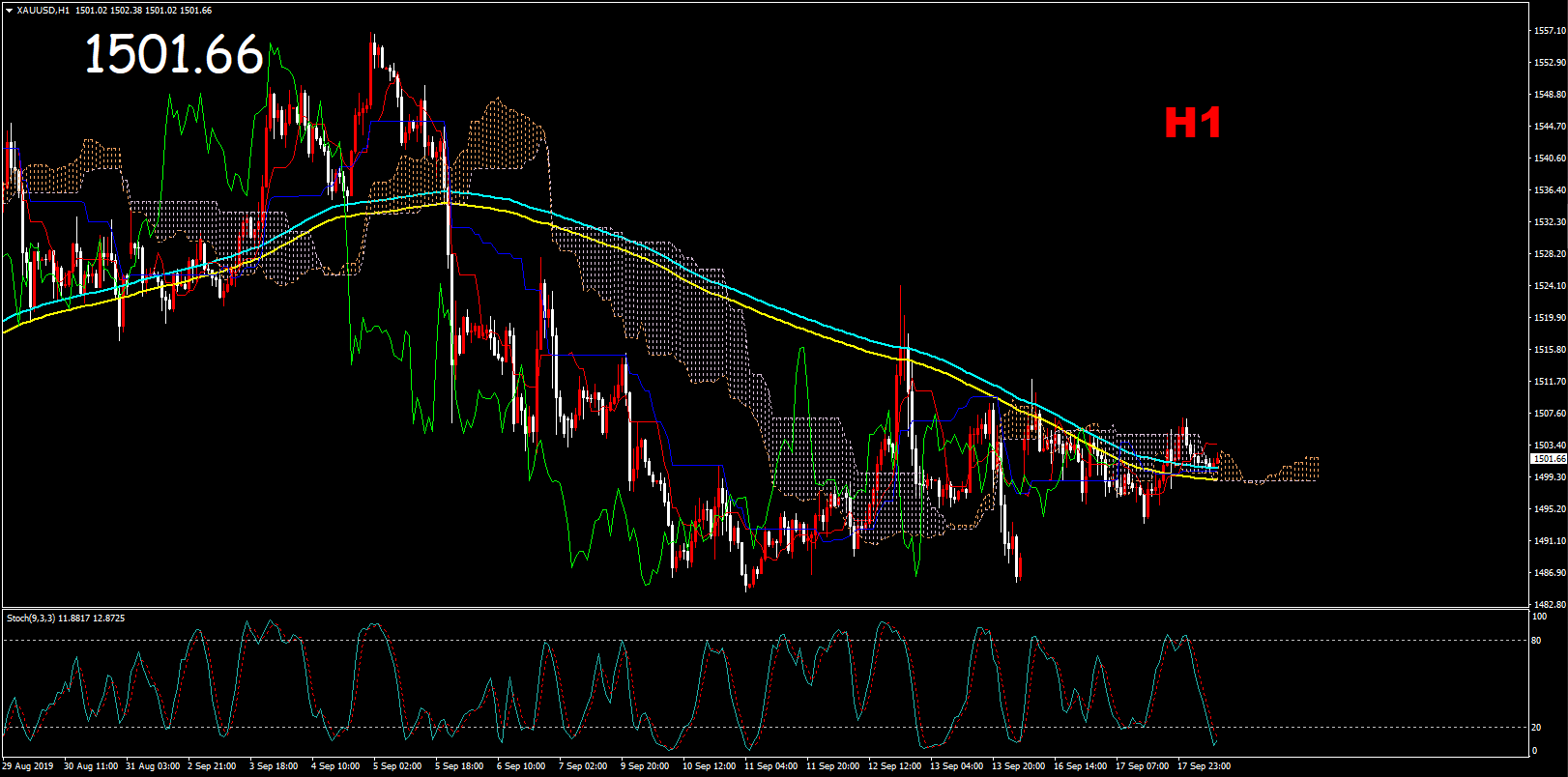The width and height of the screenshot is (1568, 777).
Task: Click the 1548.80 price axis label
Action: 1550,95
